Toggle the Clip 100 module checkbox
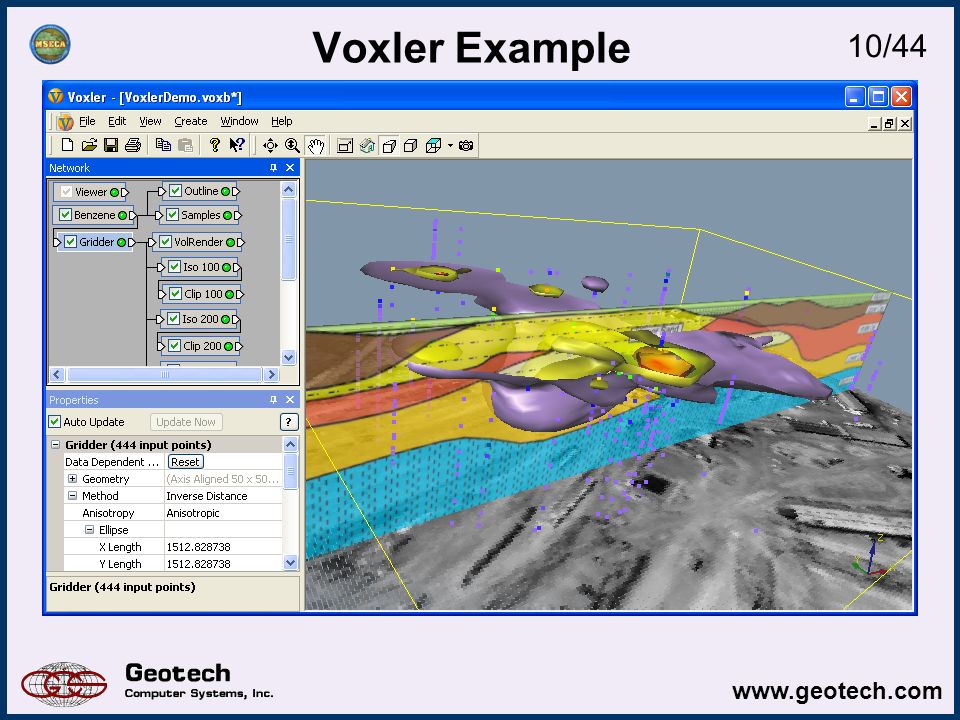The height and width of the screenshot is (720, 960). [175, 294]
